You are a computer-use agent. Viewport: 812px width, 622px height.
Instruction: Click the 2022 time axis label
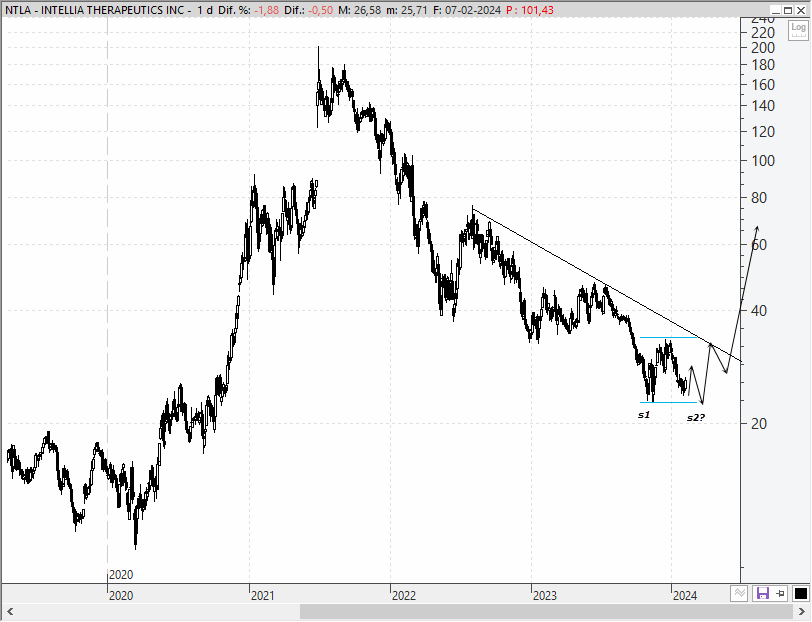pos(404,596)
